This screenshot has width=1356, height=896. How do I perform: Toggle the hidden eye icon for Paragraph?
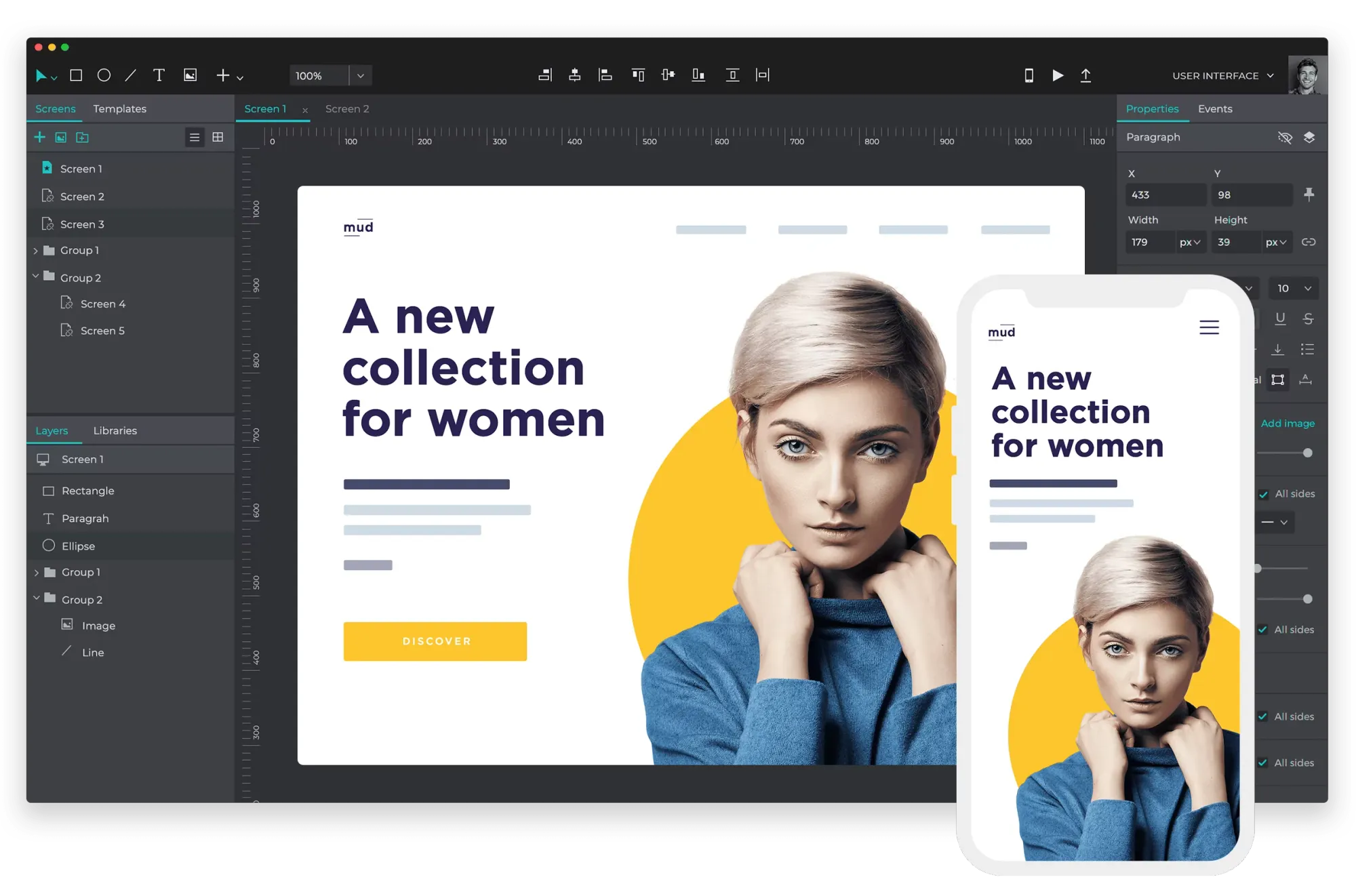pos(1285,138)
